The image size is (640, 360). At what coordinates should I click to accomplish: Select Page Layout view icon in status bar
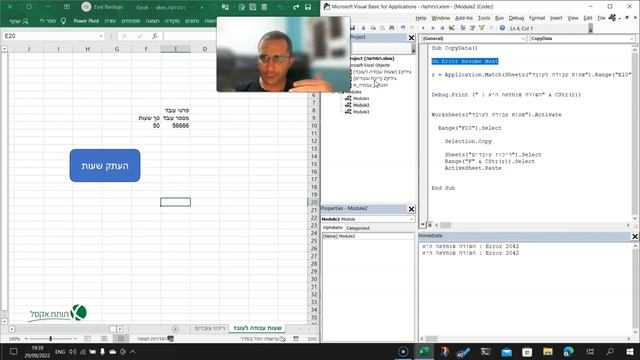tap(104, 338)
